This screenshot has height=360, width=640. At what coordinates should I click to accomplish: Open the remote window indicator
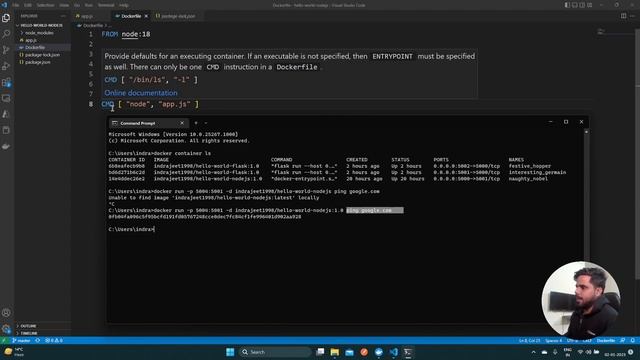click(x=4, y=340)
